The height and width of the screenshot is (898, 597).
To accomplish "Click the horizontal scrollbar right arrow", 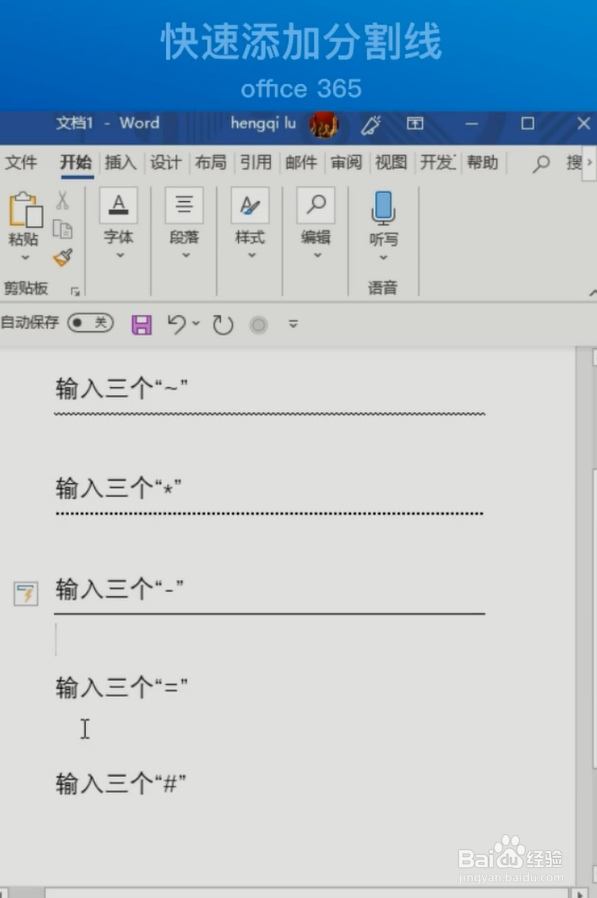I will (580, 893).
